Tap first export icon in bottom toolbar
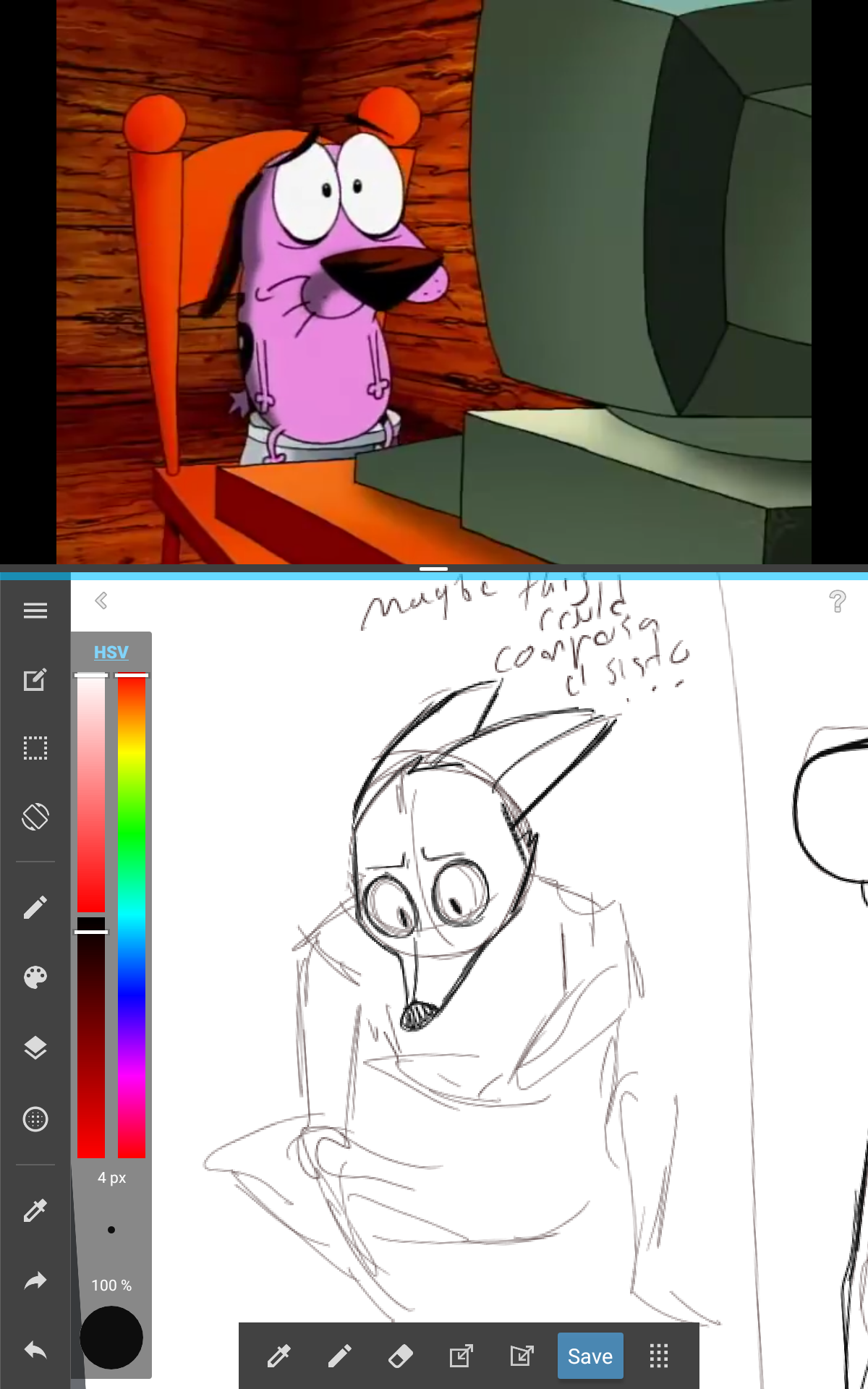The width and height of the screenshot is (868, 1389). click(x=461, y=1356)
